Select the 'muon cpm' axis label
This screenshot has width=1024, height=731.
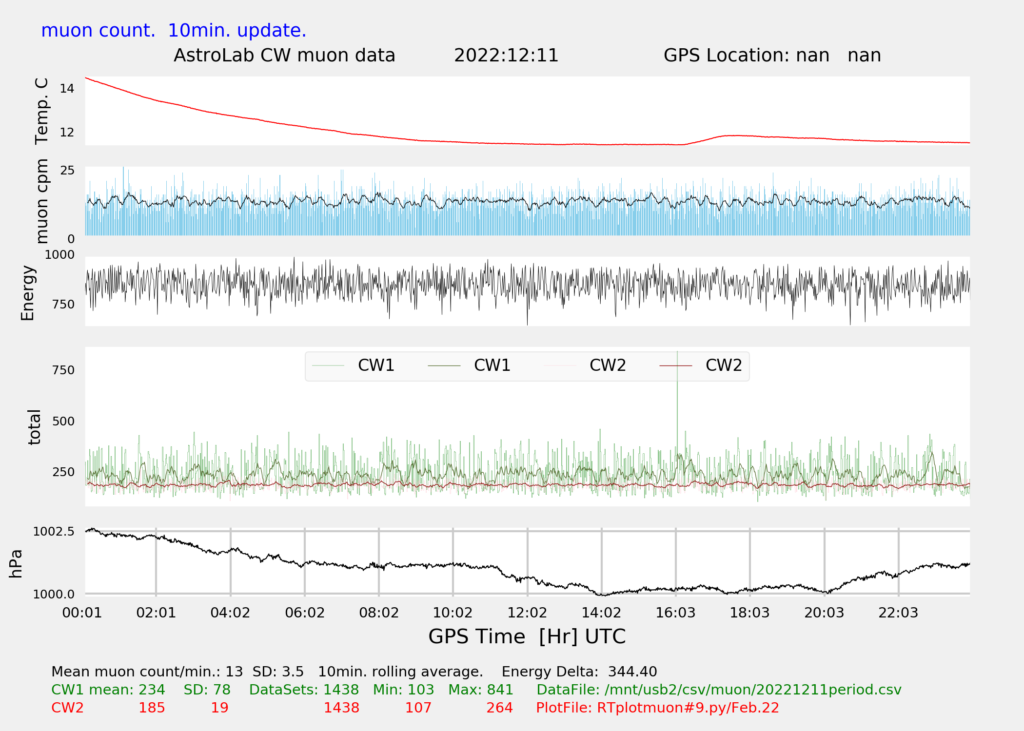[x=41, y=201]
